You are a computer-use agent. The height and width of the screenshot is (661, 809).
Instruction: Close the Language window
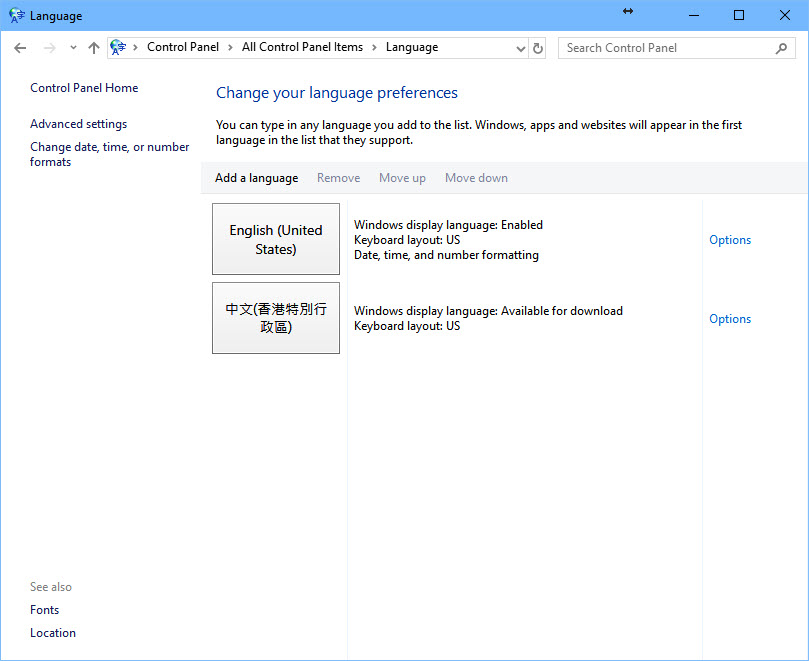[785, 15]
